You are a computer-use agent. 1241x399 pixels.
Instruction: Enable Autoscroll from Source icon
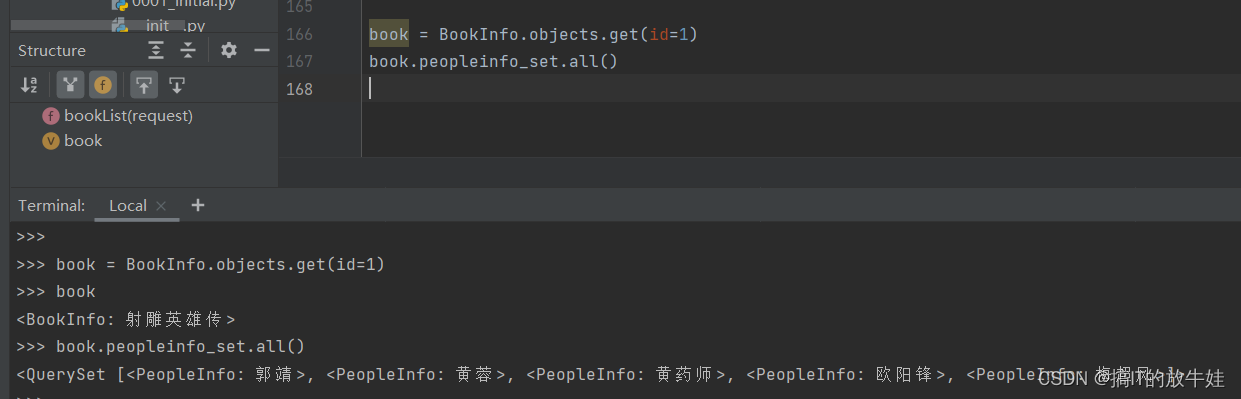click(x=177, y=85)
